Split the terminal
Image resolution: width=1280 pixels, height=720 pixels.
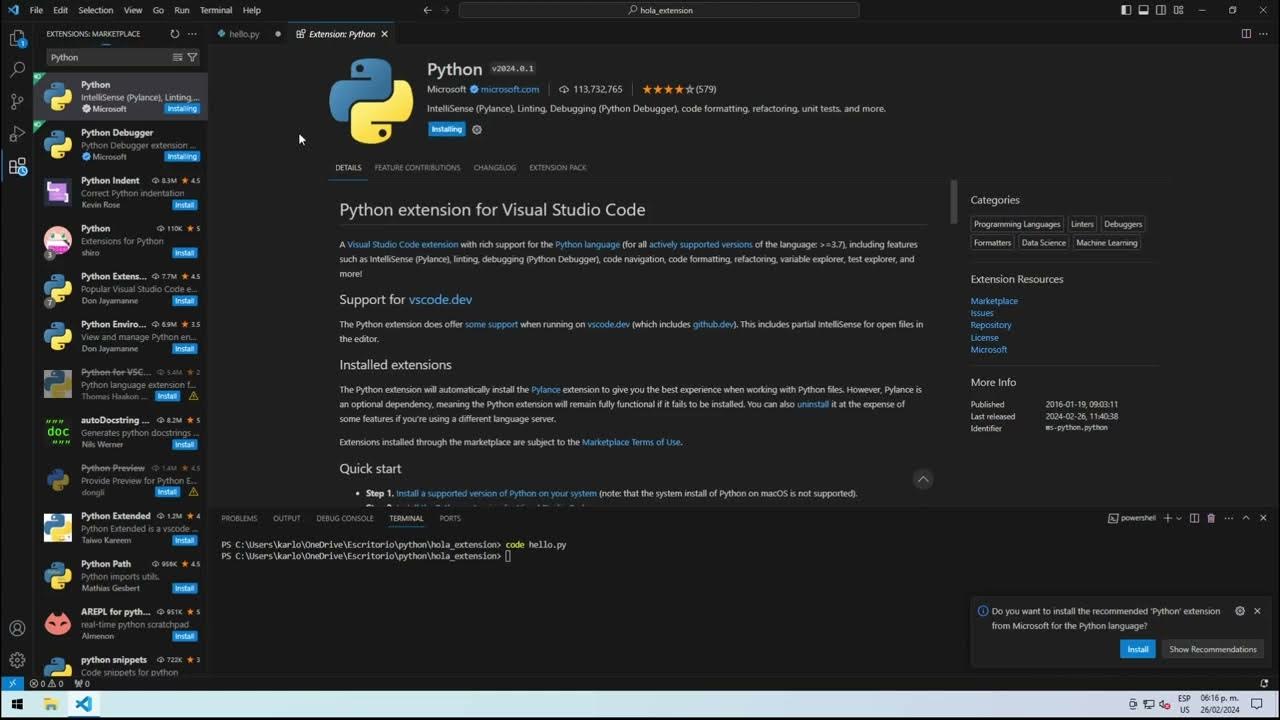point(1194,518)
